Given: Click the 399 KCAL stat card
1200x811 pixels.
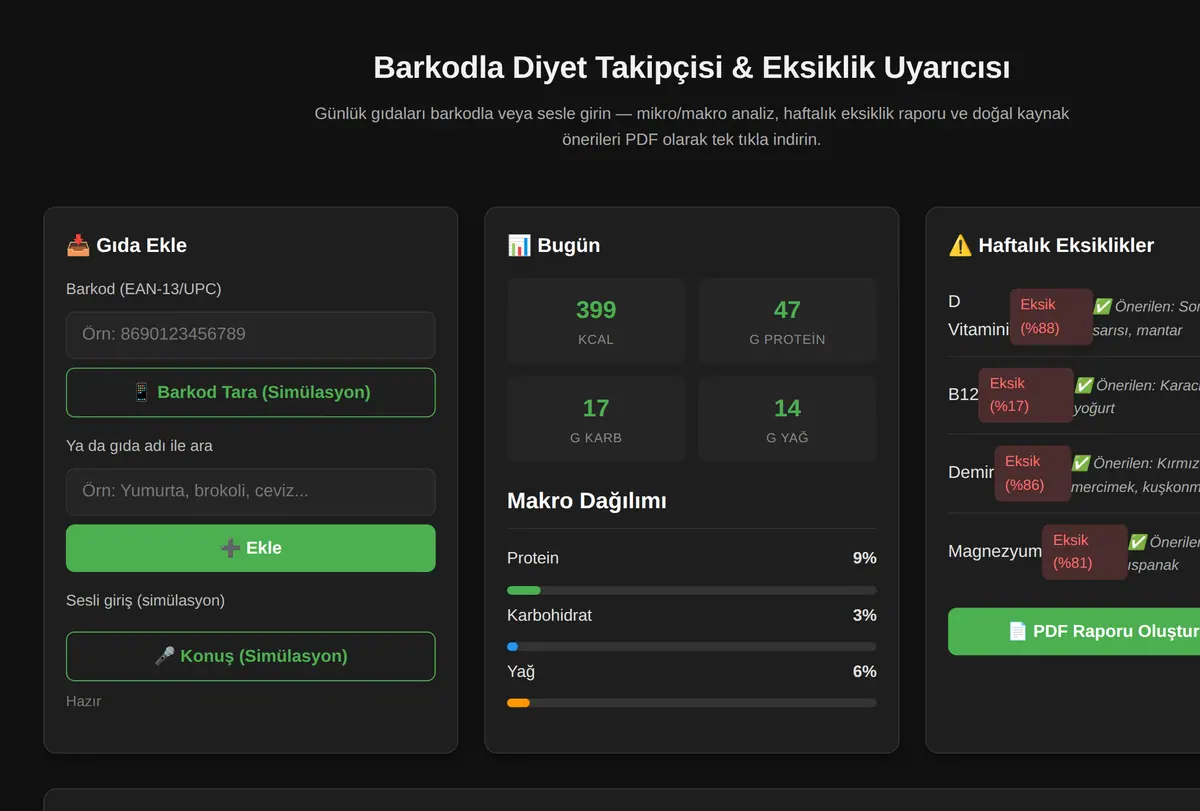Looking at the screenshot, I should [x=596, y=321].
